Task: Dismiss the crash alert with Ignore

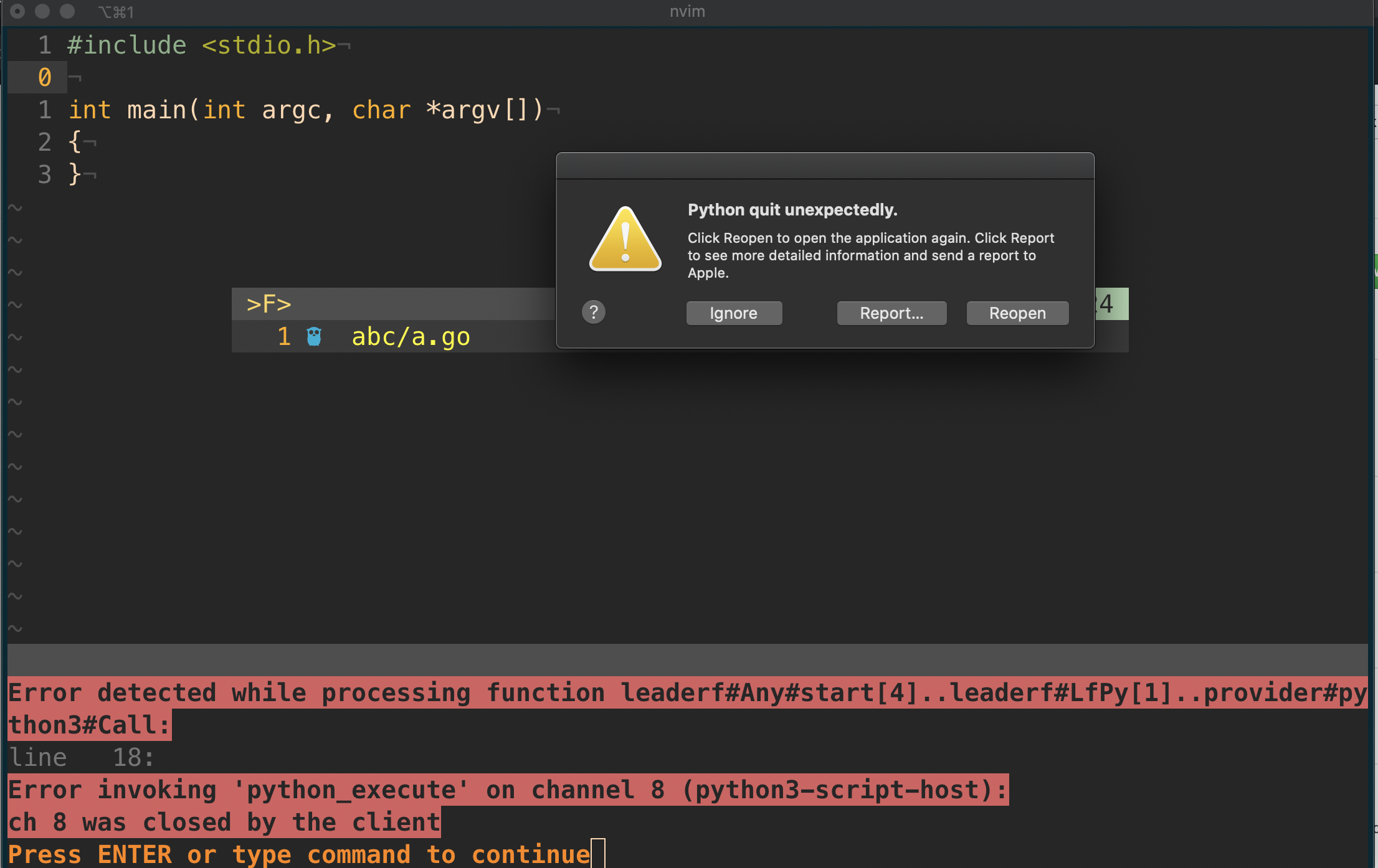Action: (x=734, y=313)
